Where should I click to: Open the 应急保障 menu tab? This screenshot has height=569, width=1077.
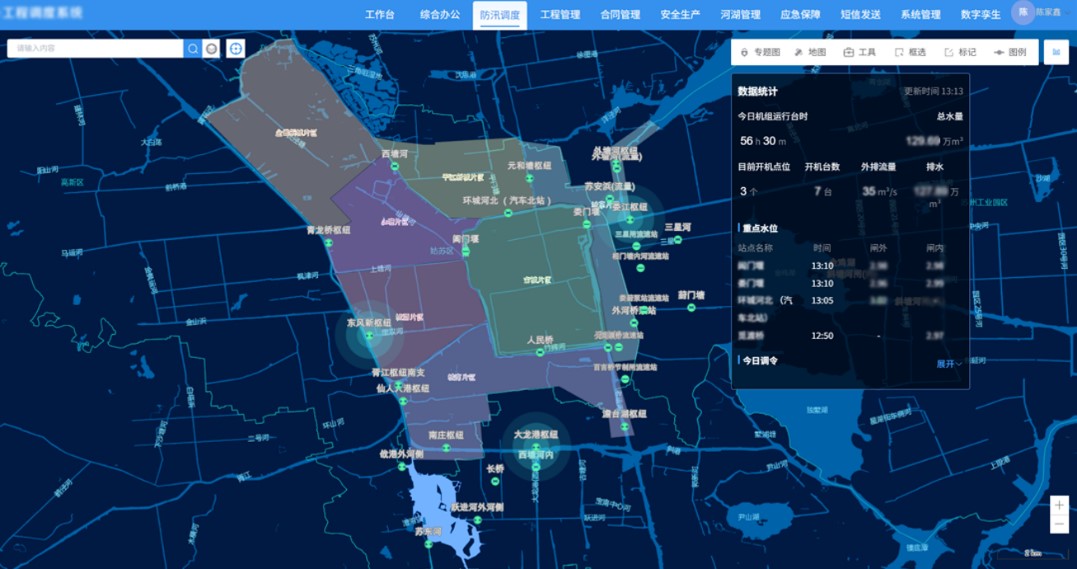pyautogui.click(x=800, y=15)
